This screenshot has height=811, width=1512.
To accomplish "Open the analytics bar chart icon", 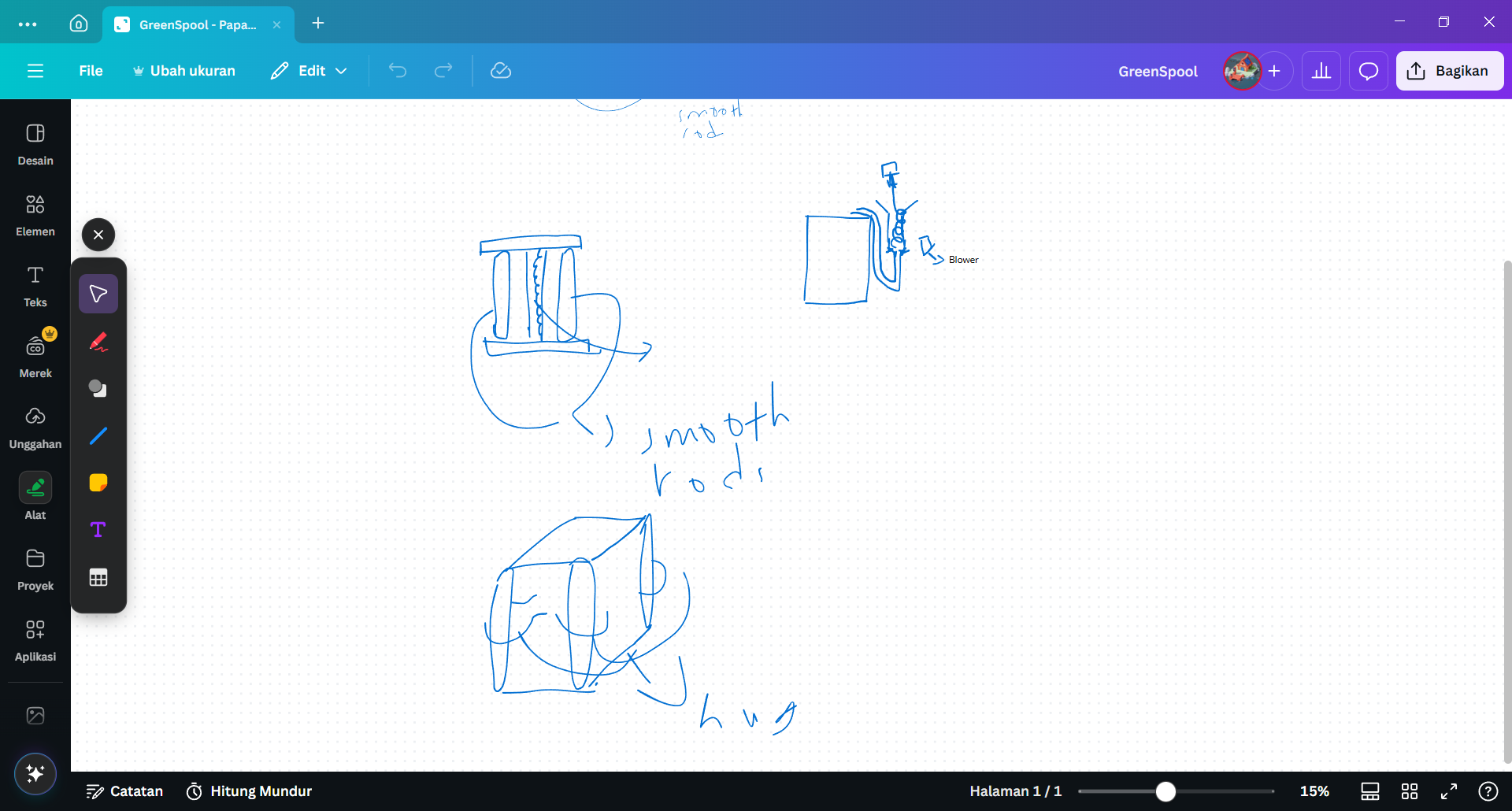I will [1321, 71].
